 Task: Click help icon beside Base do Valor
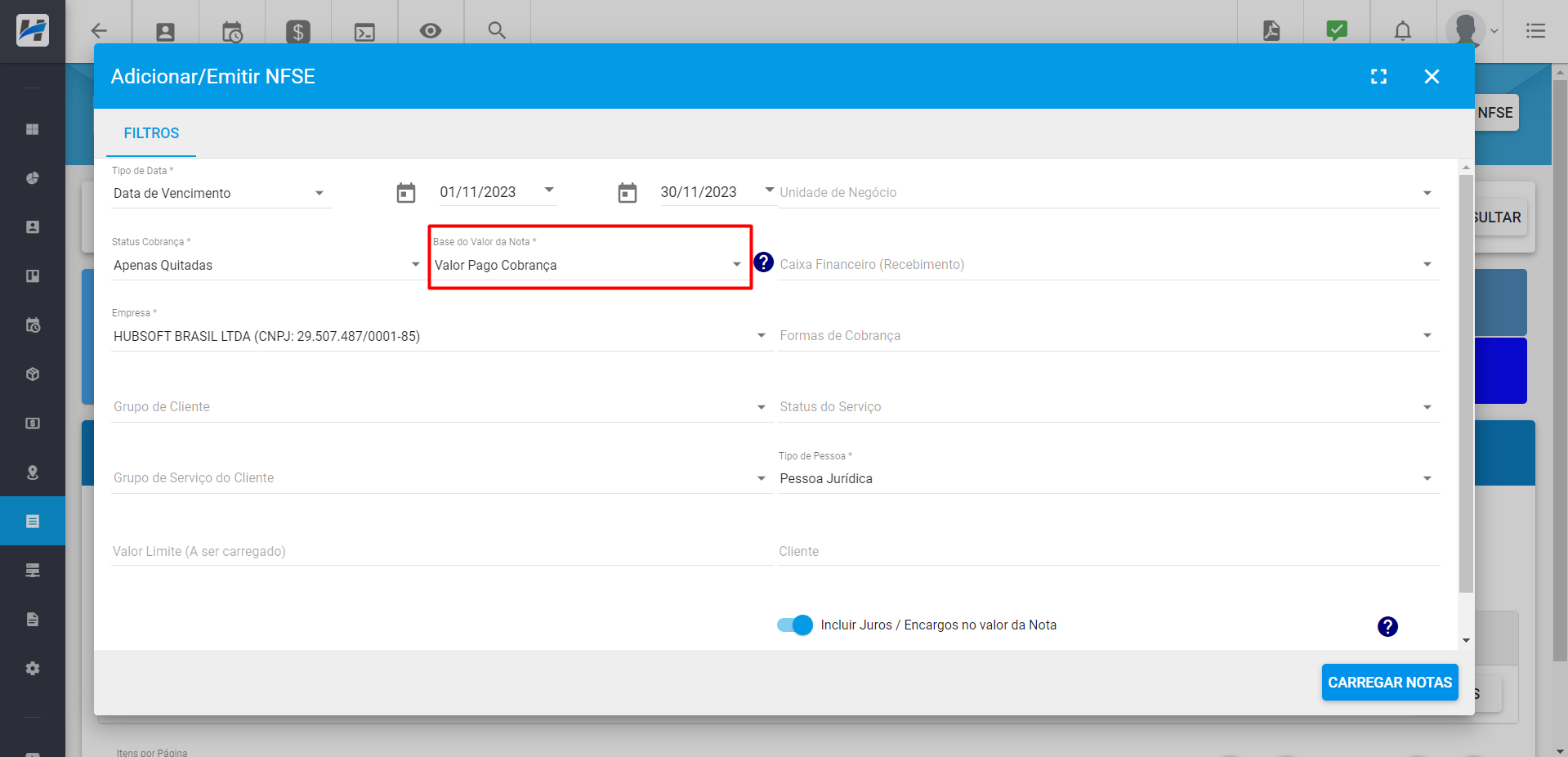[763, 262]
